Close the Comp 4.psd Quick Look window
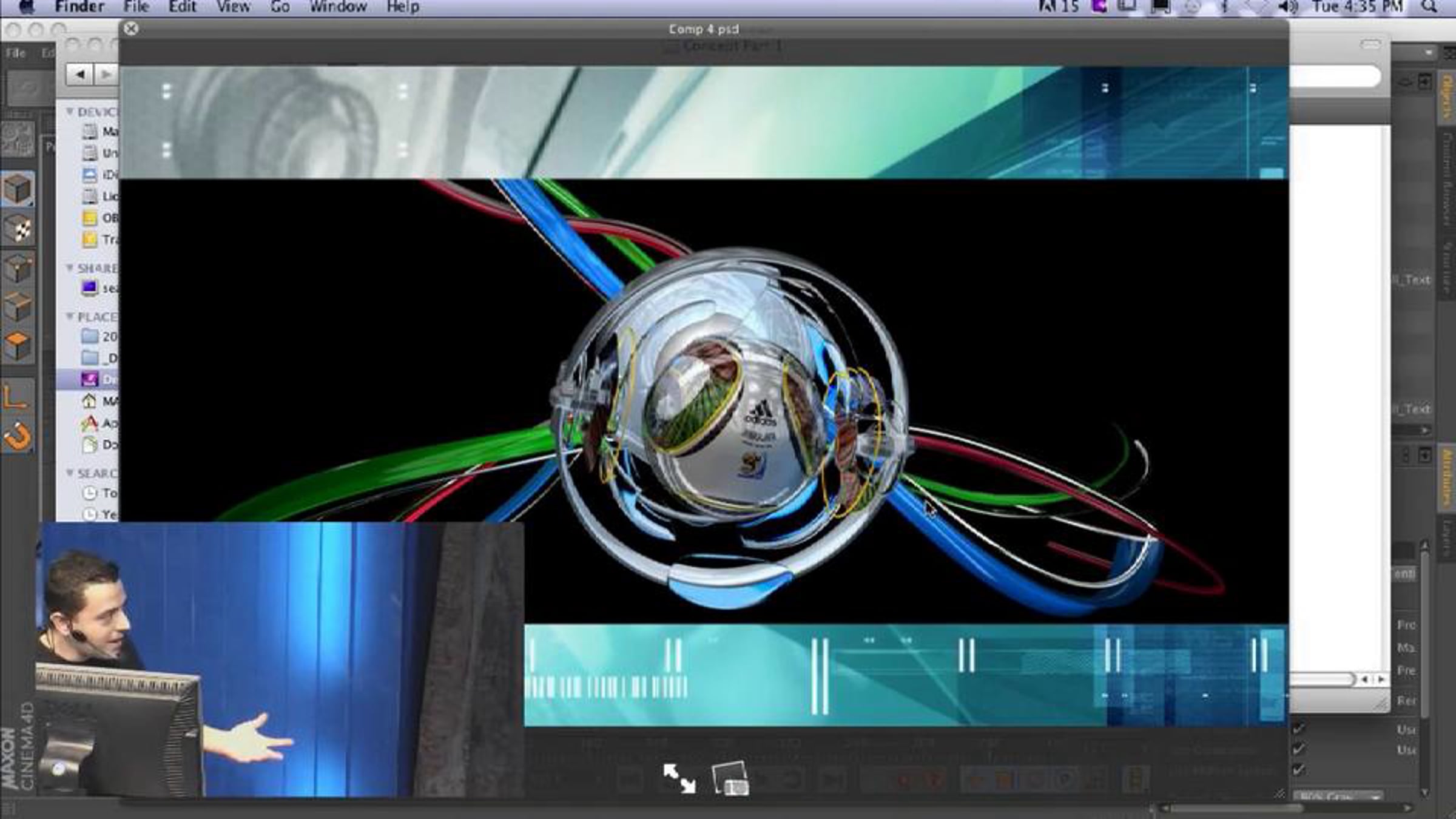 (x=130, y=29)
